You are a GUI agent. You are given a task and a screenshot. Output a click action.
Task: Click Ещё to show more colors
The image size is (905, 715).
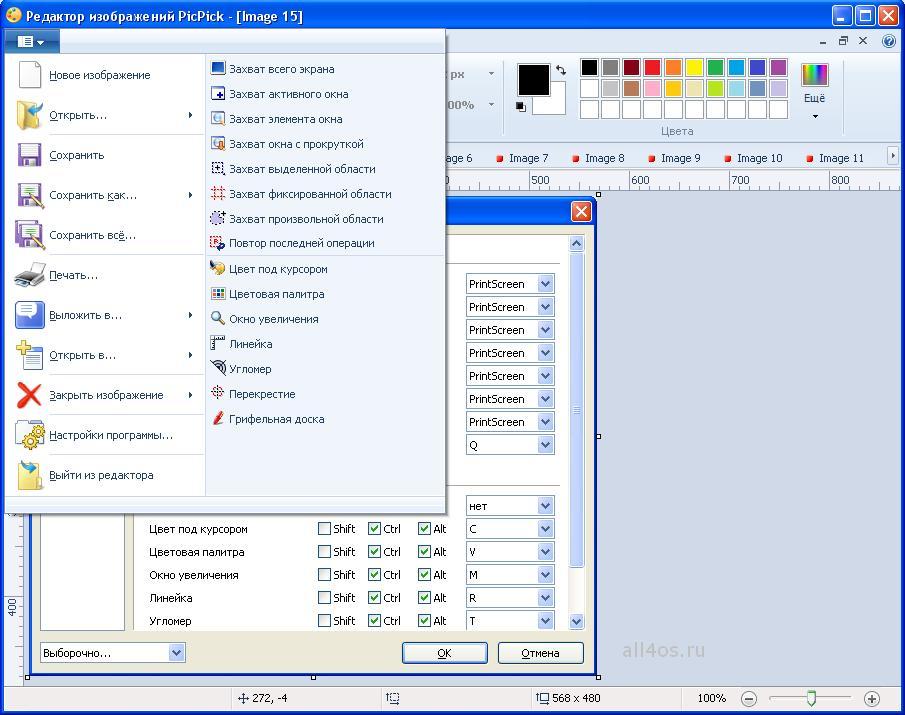tap(814, 89)
